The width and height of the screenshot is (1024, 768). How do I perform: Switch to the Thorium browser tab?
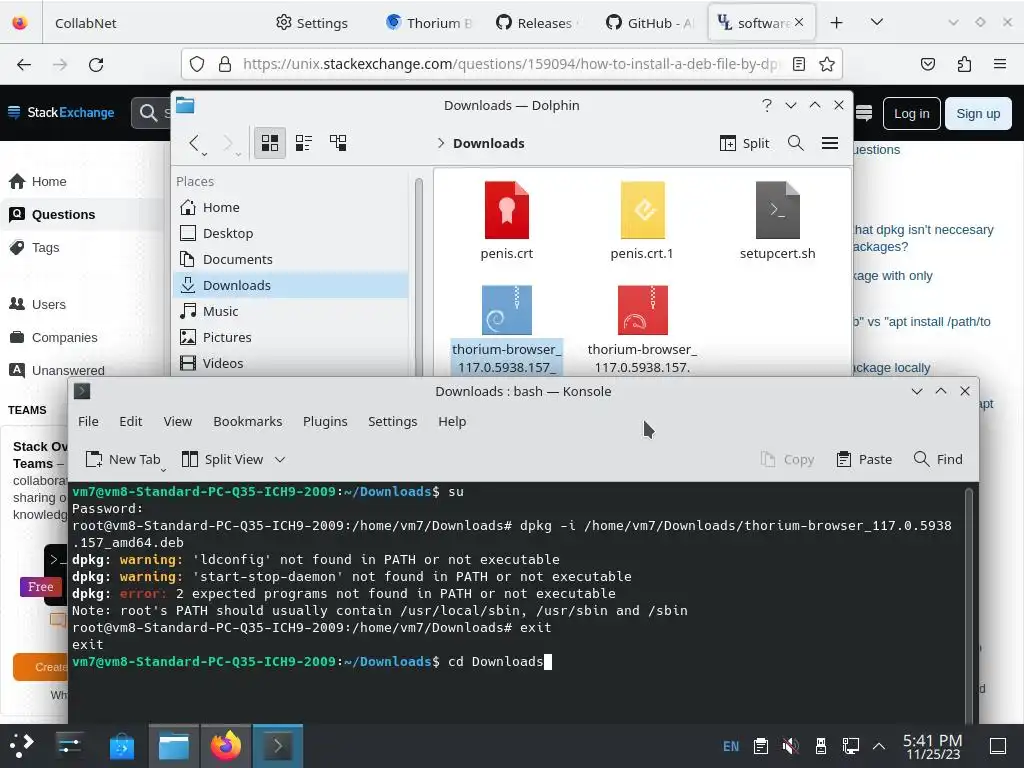coord(429,23)
